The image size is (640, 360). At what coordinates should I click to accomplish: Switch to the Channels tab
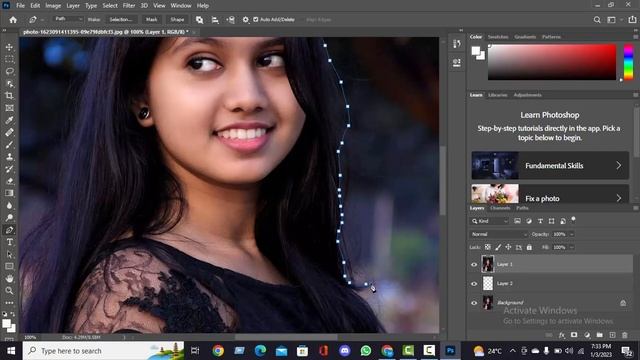click(x=500, y=208)
